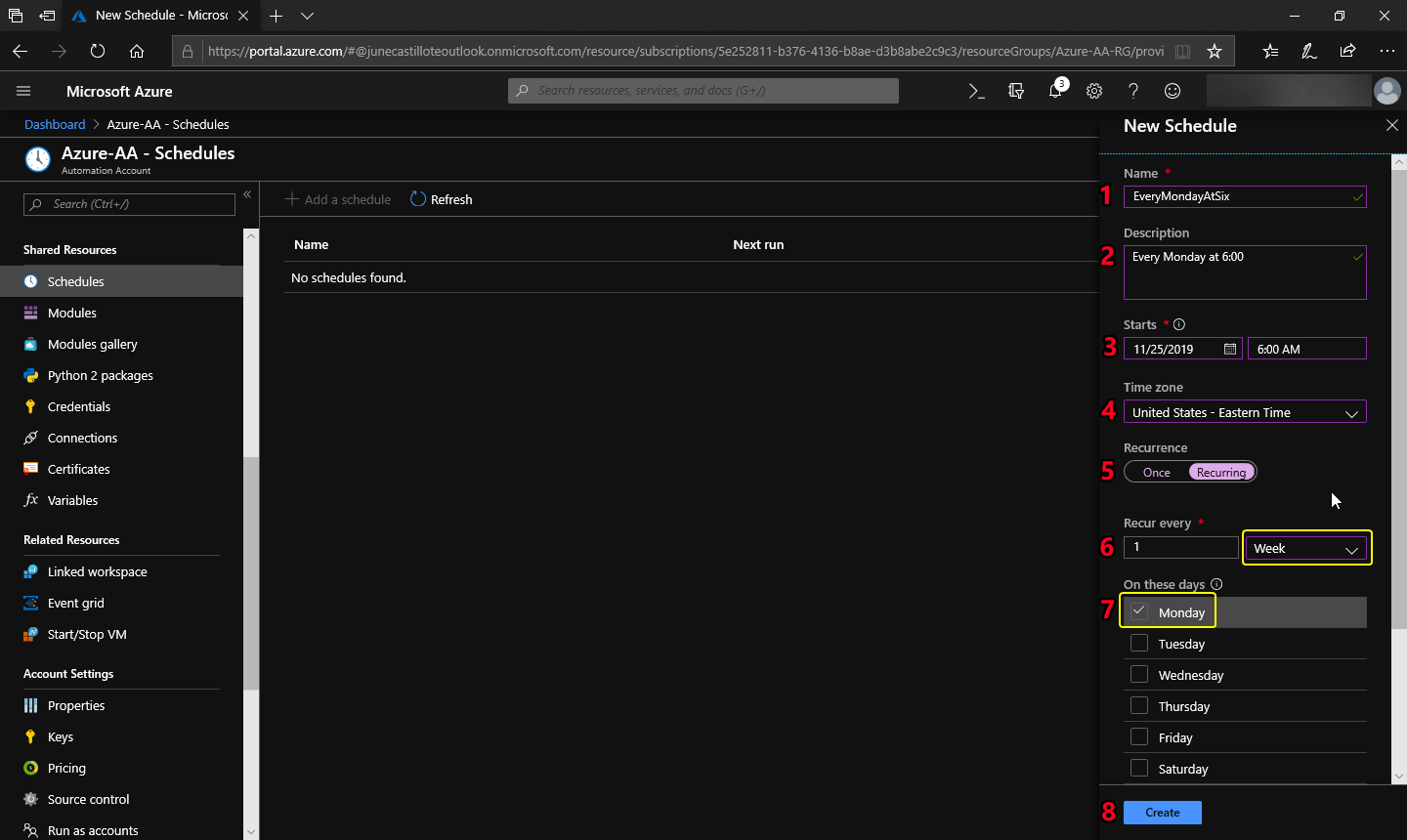Switch recurrence to Once
The image size is (1407, 840).
click(1157, 473)
